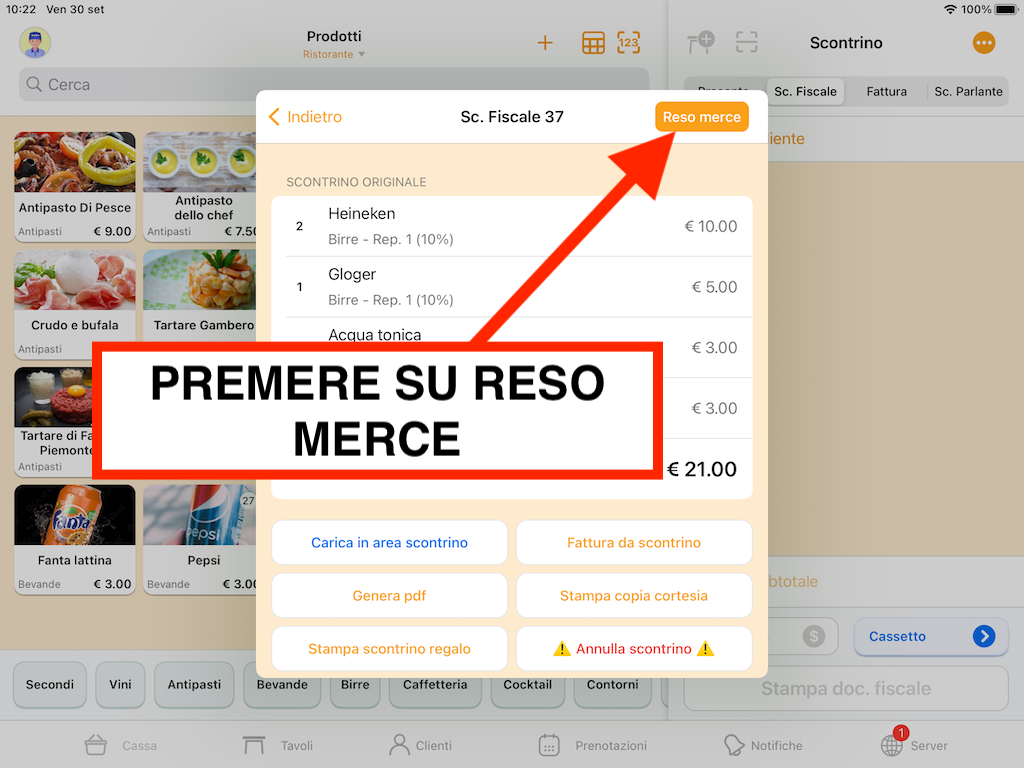Viewport: 1024px width, 768px height.
Task: Add a new product with plus icon
Action: click(x=545, y=43)
